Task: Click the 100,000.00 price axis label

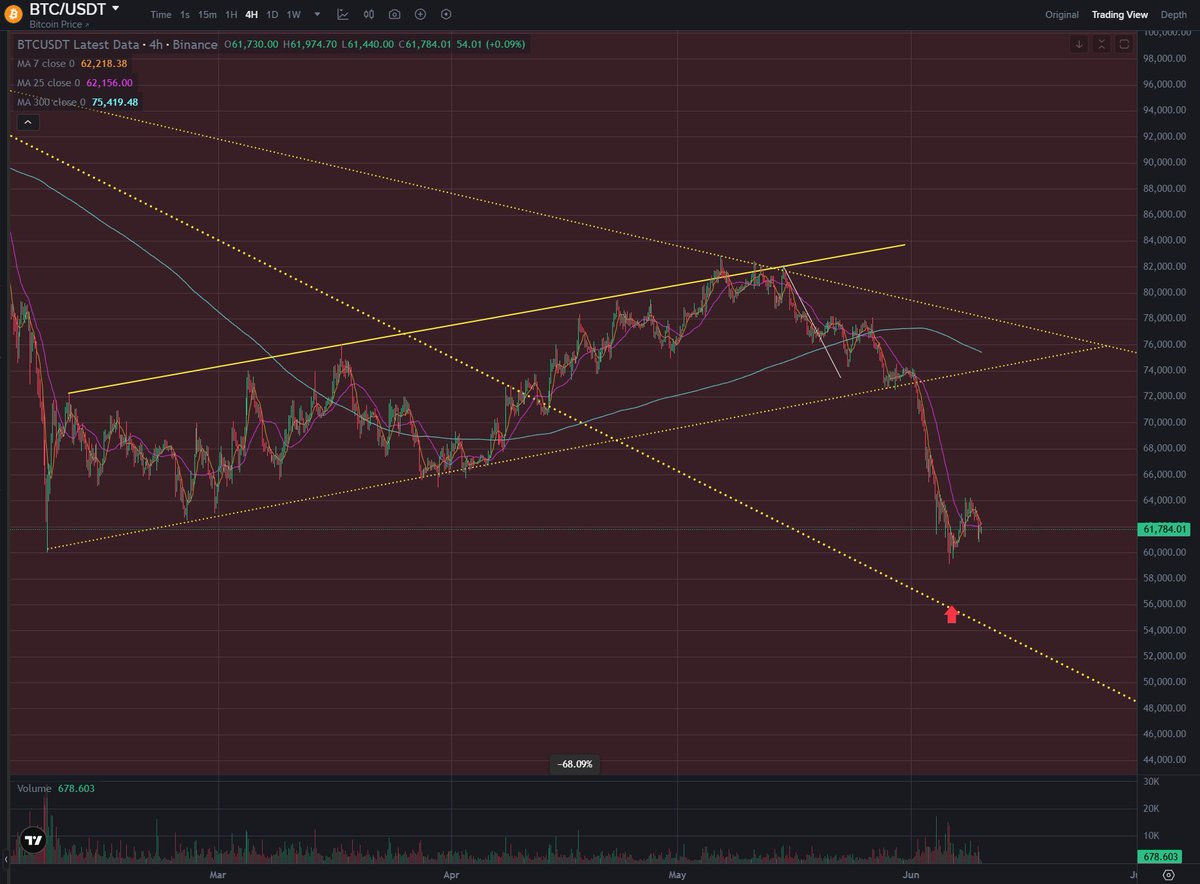Action: [x=1166, y=32]
